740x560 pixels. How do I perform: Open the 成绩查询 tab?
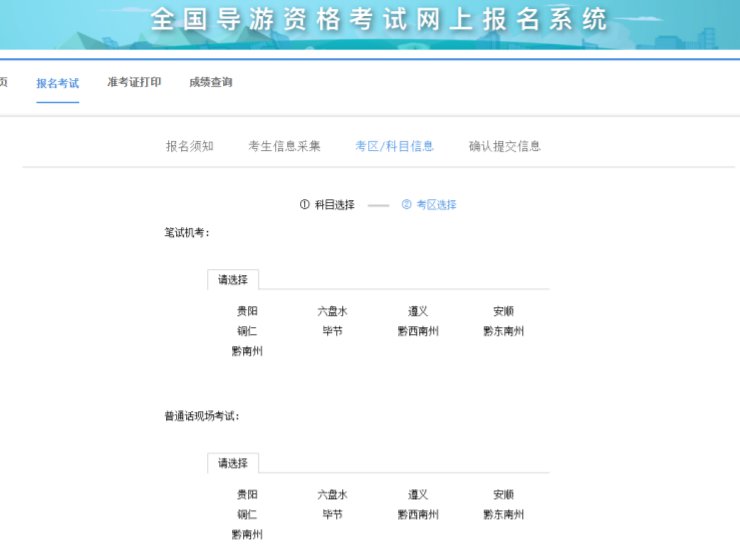pyautogui.click(x=210, y=82)
